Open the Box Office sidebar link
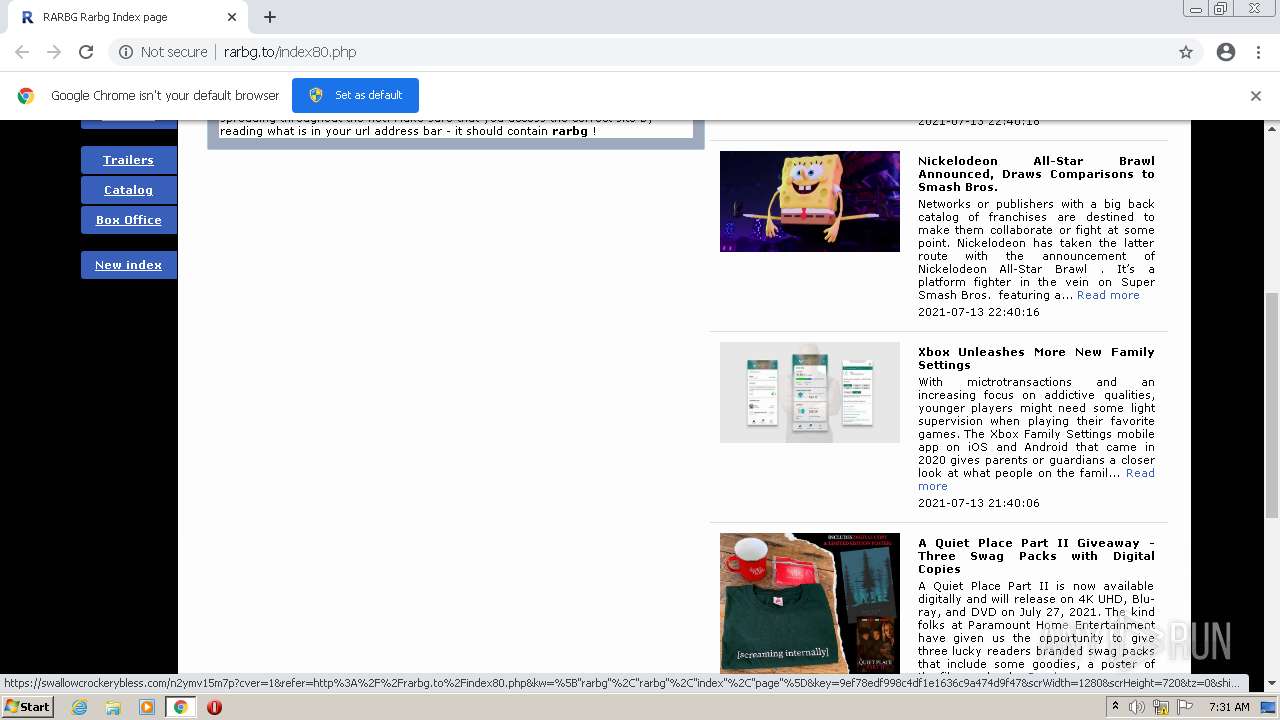Viewport: 1280px width, 720px height. 128,220
